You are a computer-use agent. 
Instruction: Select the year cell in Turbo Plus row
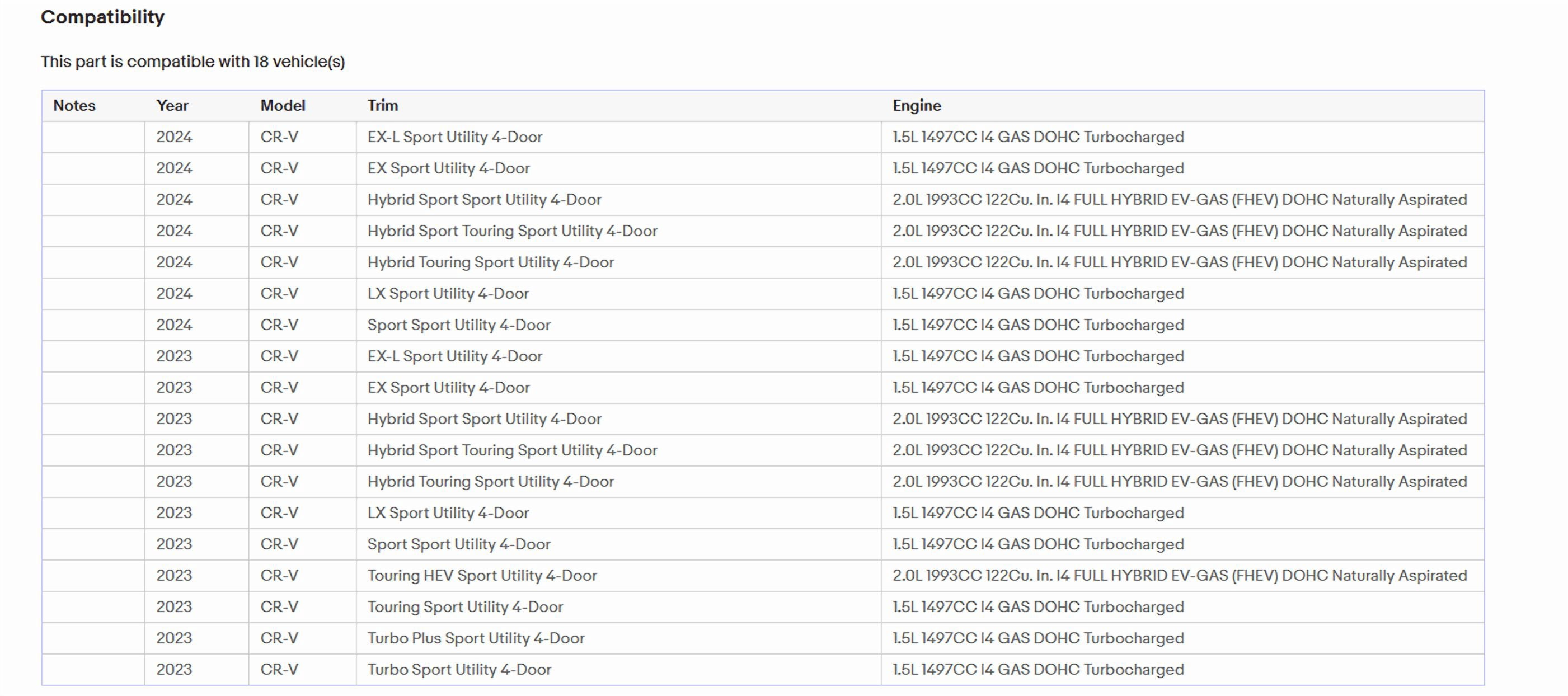pos(196,638)
